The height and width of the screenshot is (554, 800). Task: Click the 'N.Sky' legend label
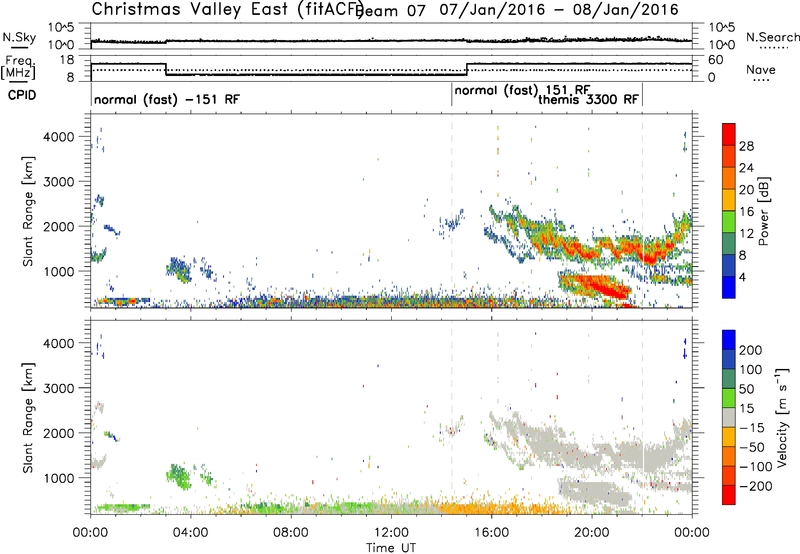(x=19, y=37)
